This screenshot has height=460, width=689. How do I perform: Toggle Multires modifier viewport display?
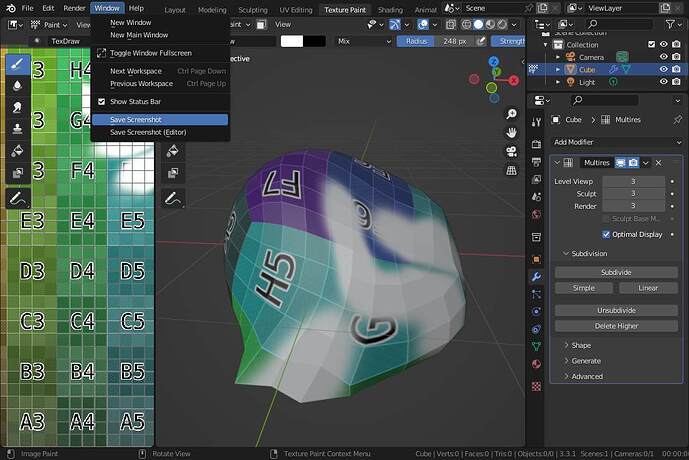pos(620,163)
